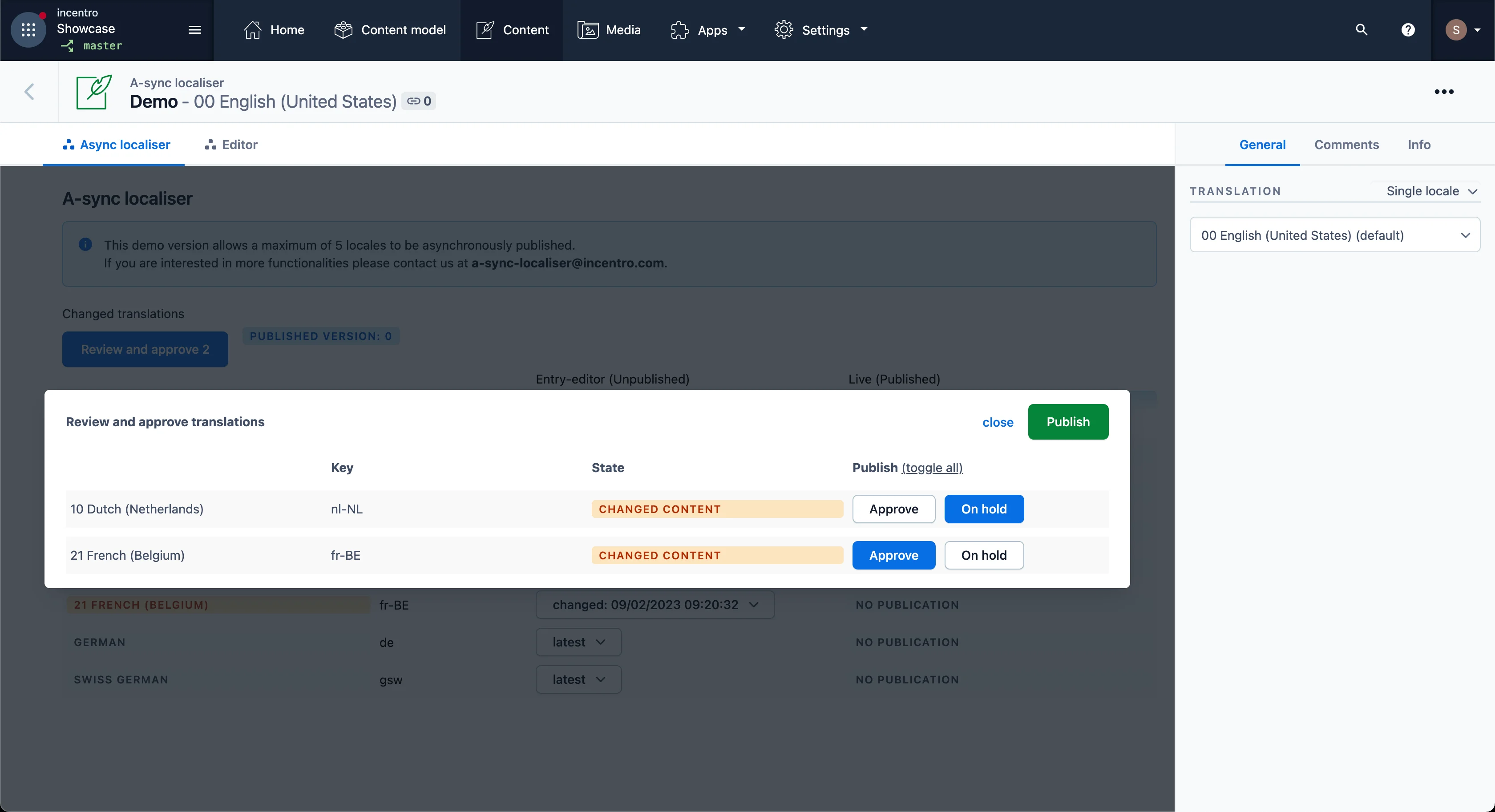Screen dimensions: 1495x812
Task: Click the toggle all link
Action: coord(931,468)
